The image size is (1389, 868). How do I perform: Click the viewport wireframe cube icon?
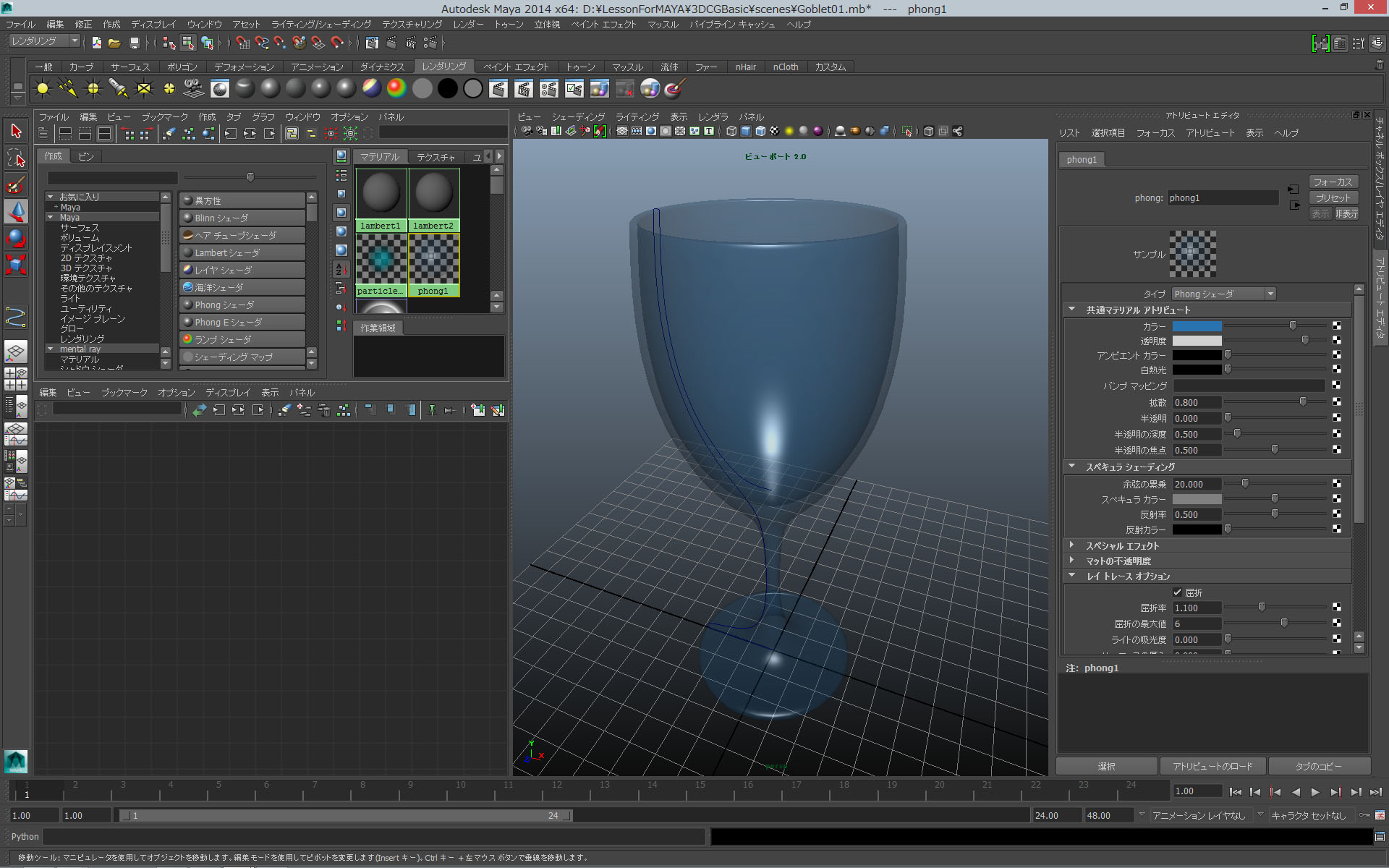click(731, 131)
